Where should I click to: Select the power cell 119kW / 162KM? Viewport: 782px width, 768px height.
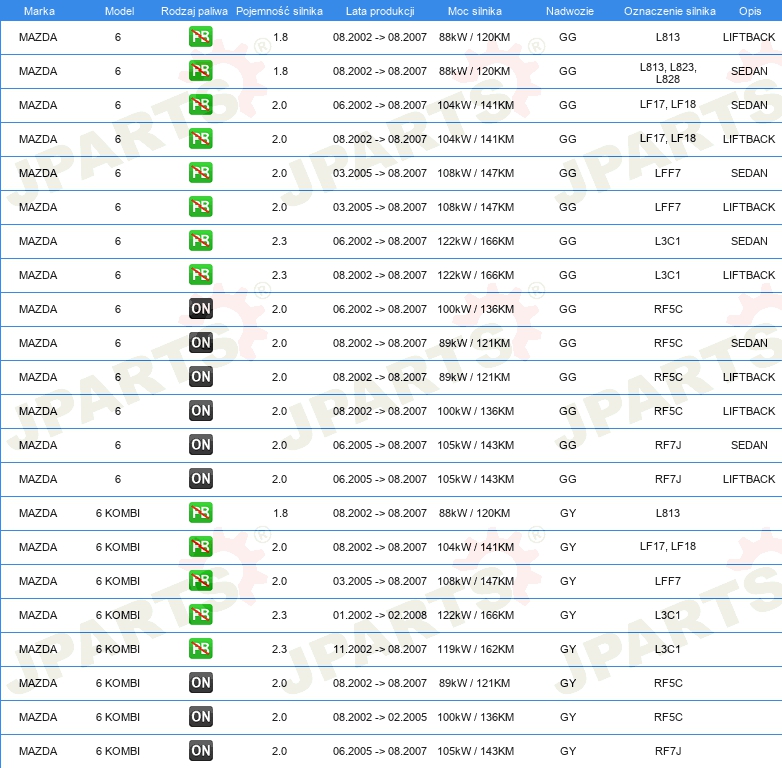click(475, 649)
